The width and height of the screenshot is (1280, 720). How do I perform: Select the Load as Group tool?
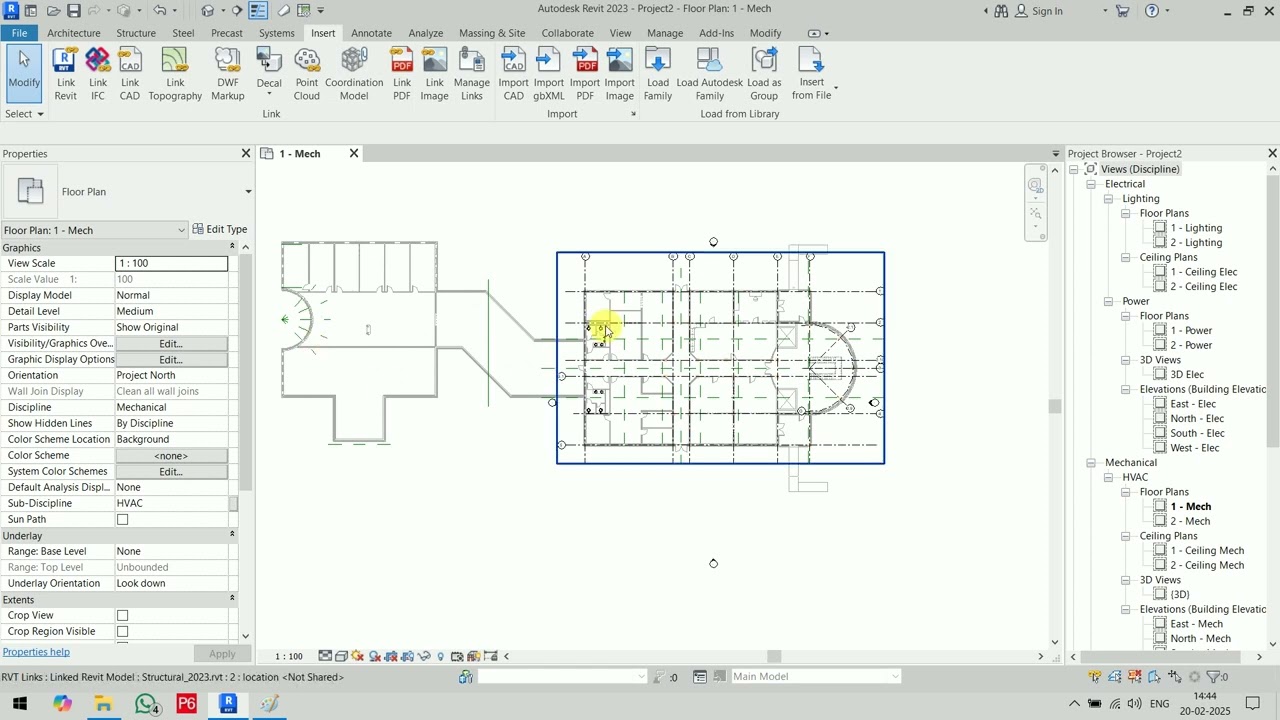[x=764, y=74]
